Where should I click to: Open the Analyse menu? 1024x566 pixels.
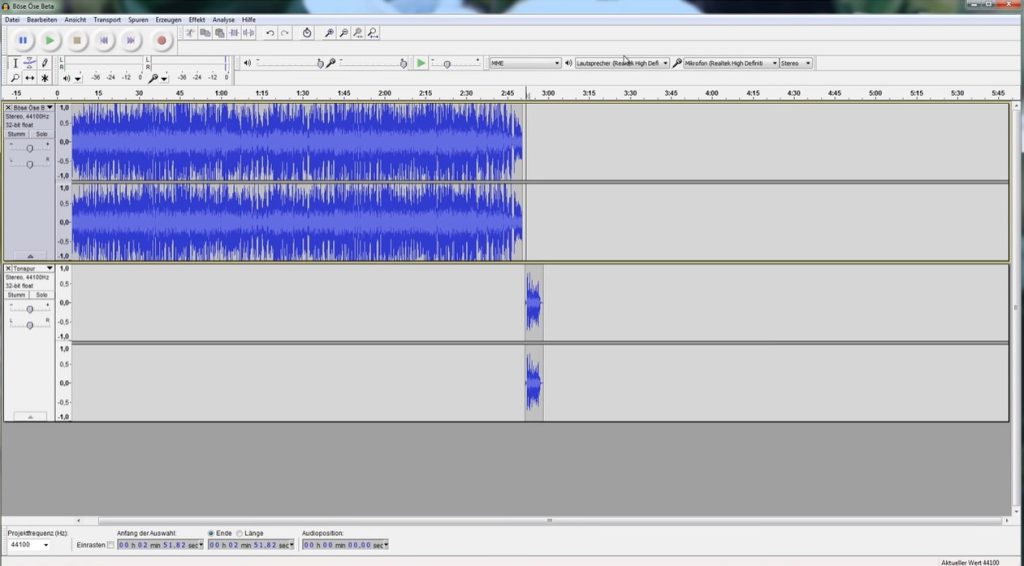[223, 20]
